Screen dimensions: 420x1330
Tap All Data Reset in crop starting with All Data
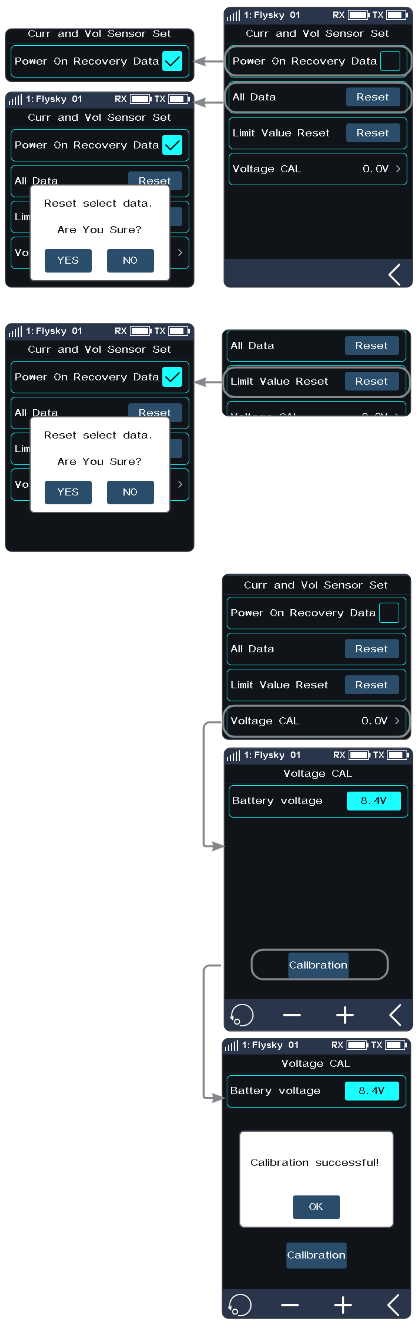(371, 346)
